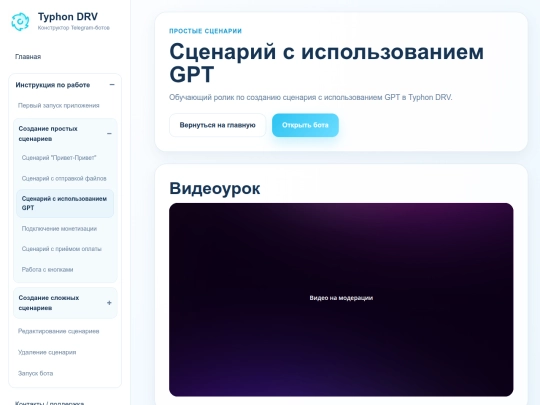Open Удаление сценария page
Image resolution: width=540 pixels, height=405 pixels.
point(47,352)
